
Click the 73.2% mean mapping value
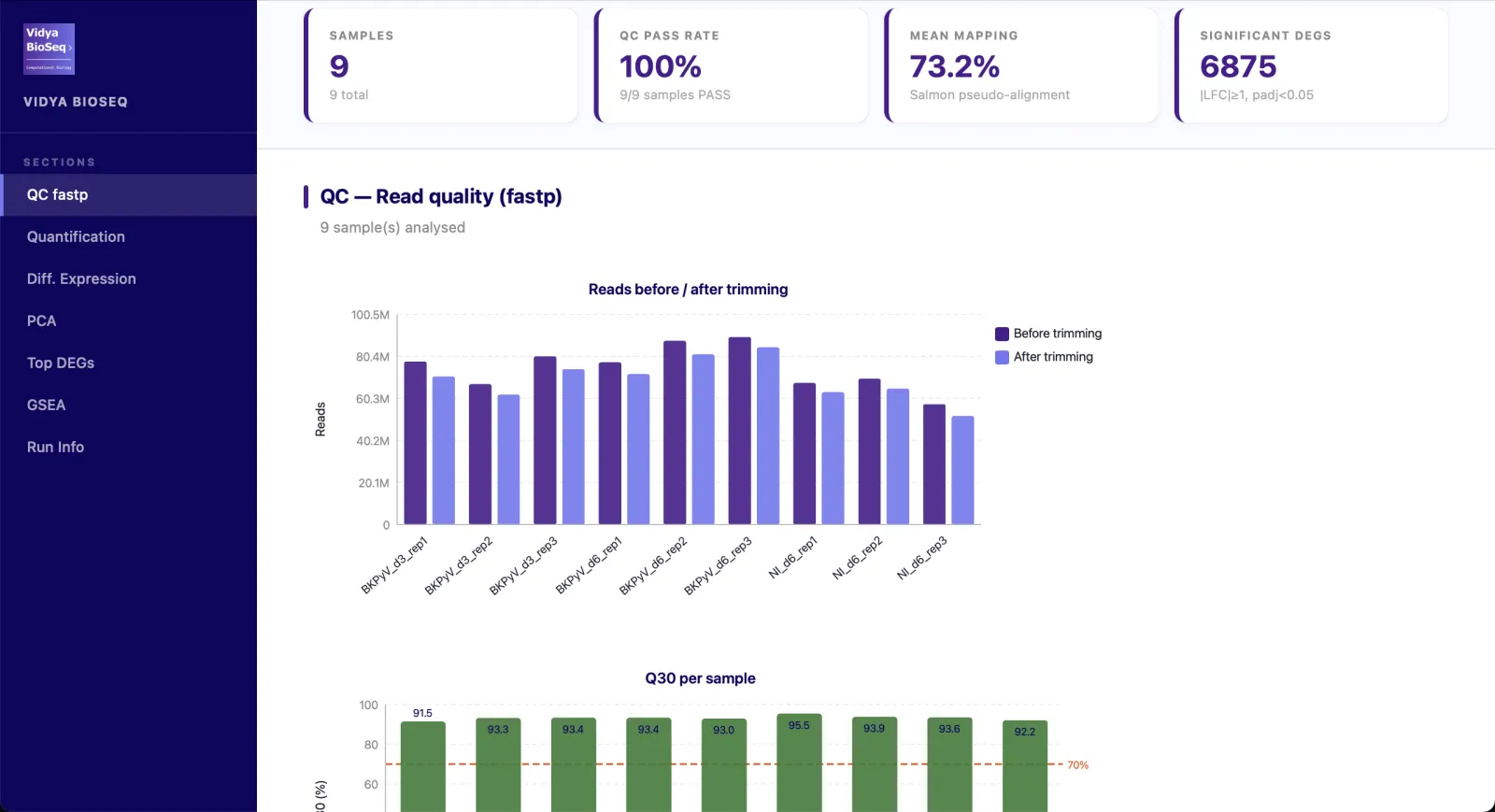pos(955,66)
